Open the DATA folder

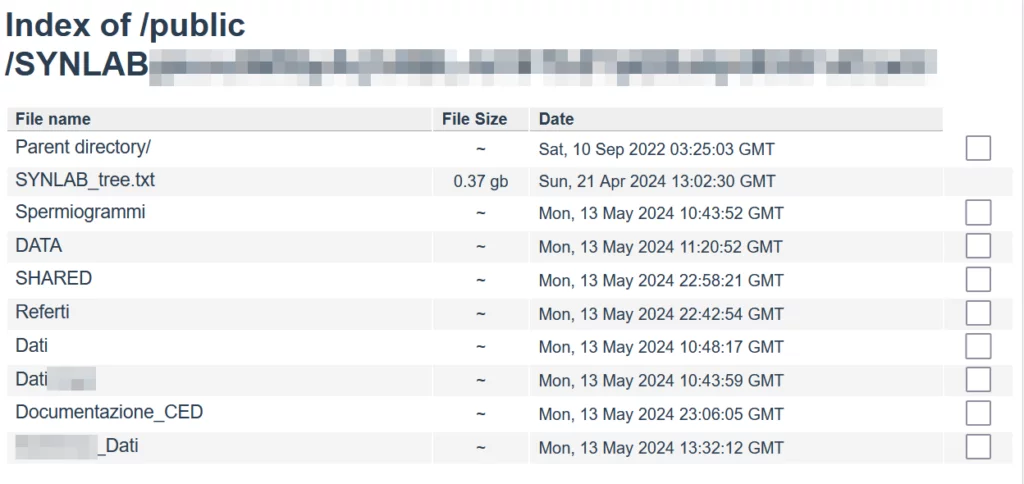click(x=39, y=246)
